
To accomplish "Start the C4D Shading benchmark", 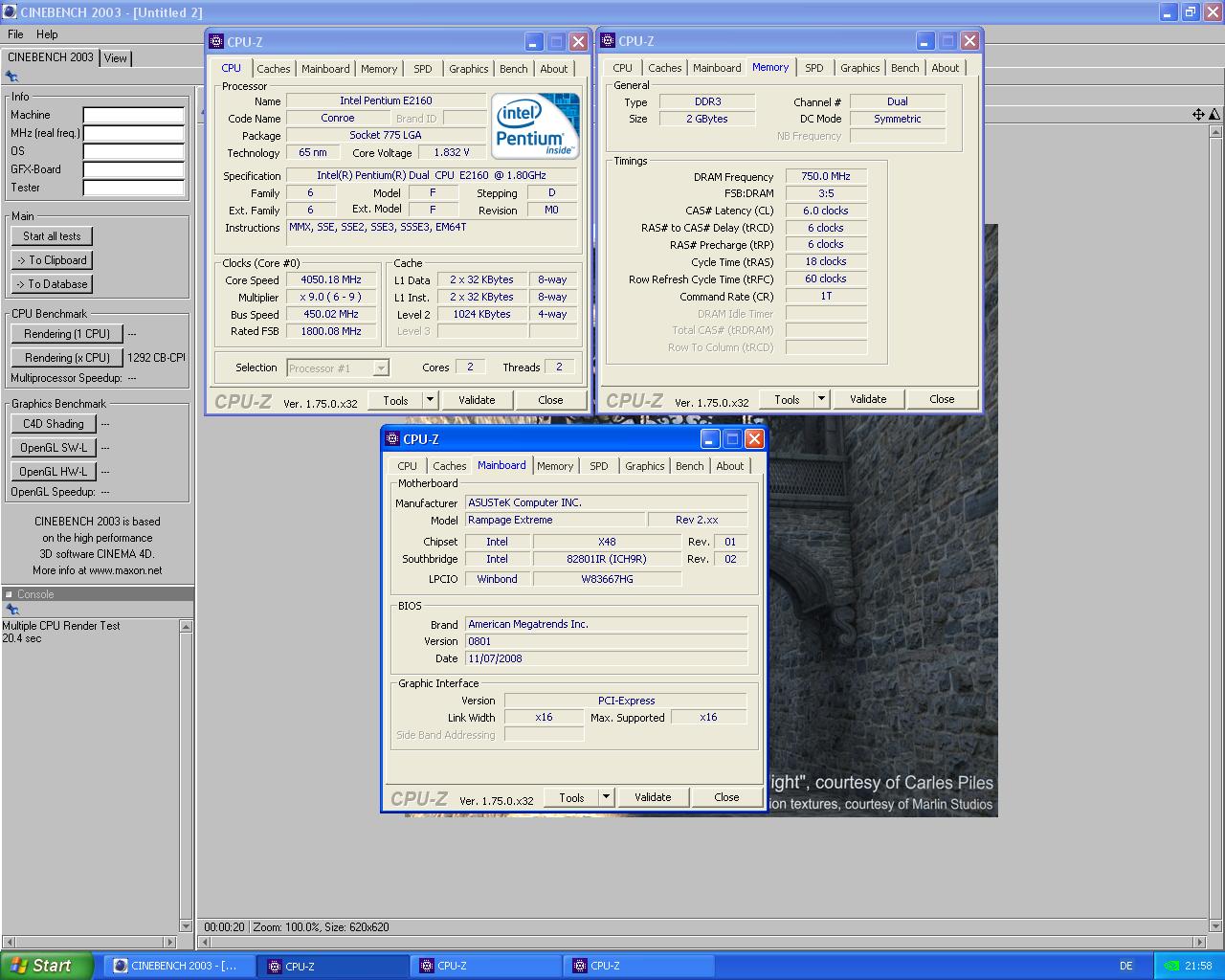I will pos(54,424).
